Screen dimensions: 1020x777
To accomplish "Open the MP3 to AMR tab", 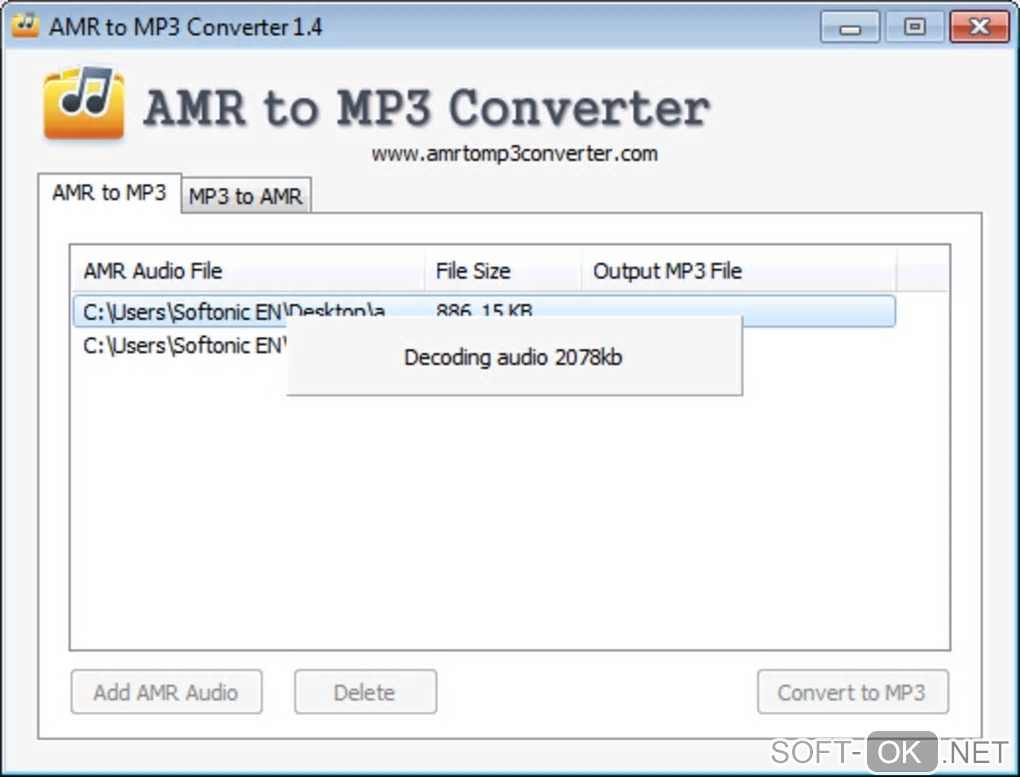I will pyautogui.click(x=246, y=195).
